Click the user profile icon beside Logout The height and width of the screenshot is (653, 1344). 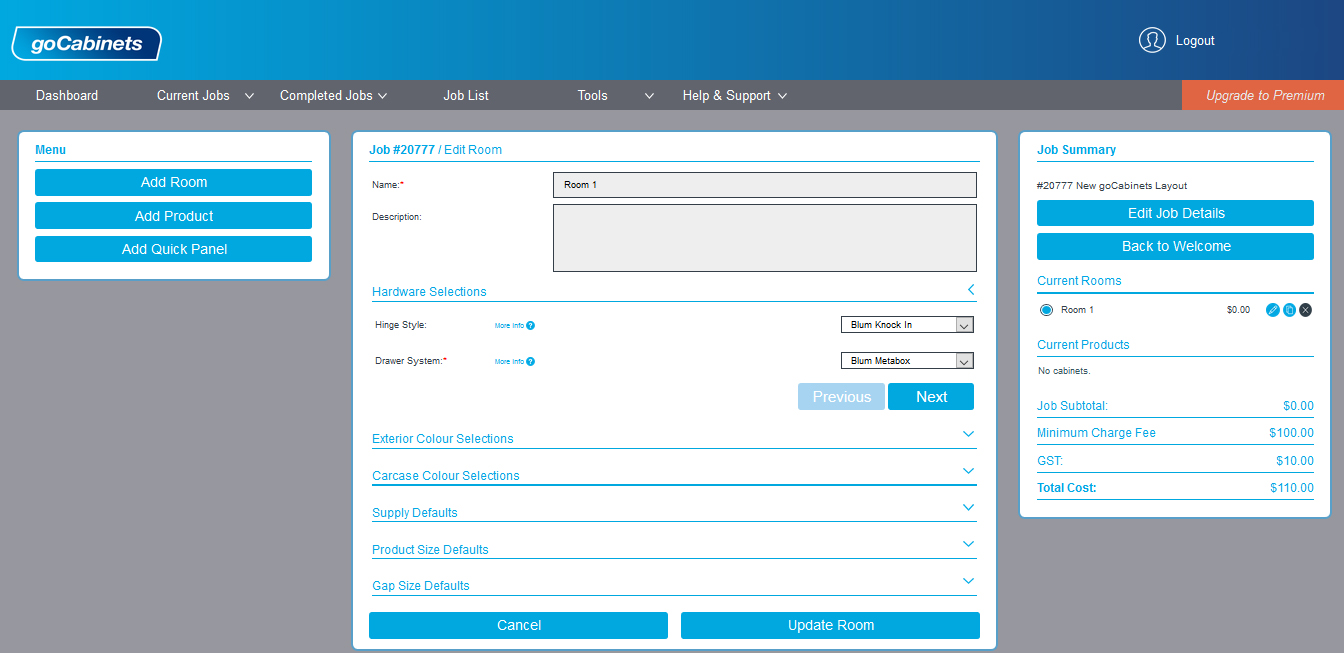[1152, 40]
